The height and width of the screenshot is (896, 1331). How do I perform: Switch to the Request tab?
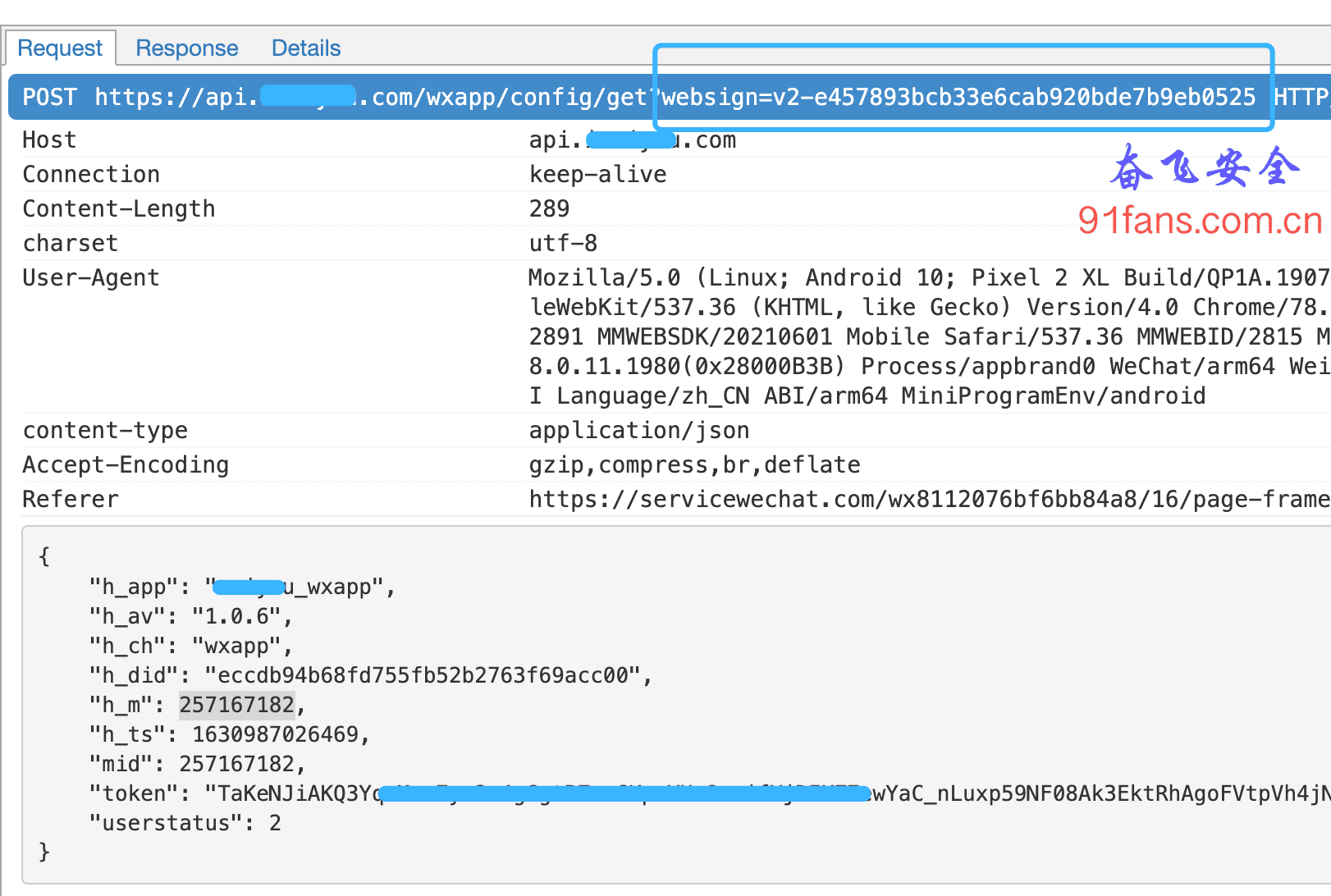(x=60, y=48)
